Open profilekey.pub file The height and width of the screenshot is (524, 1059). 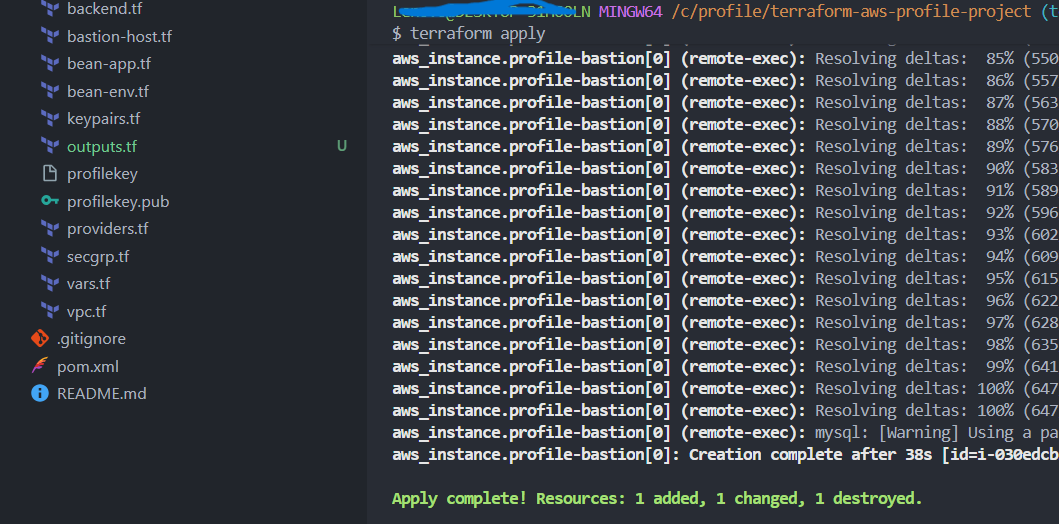118,201
